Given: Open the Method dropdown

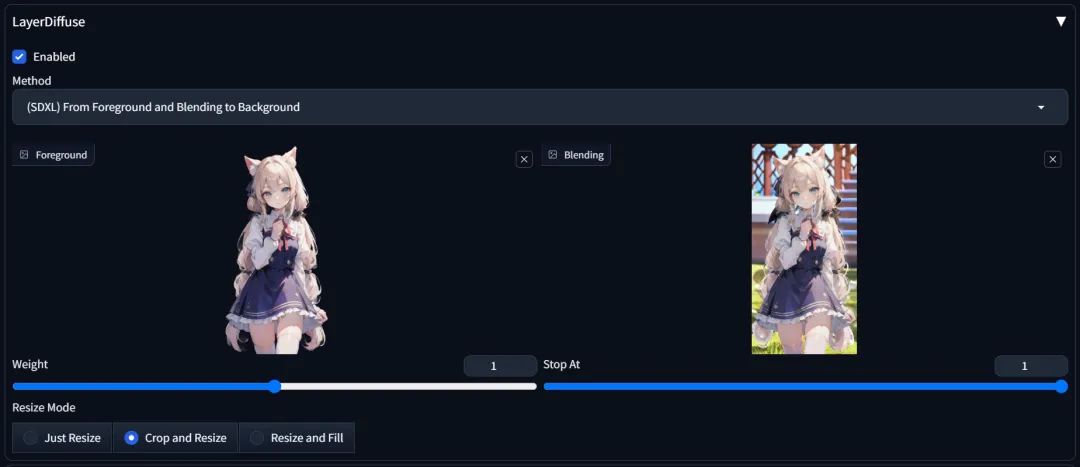Looking at the screenshot, I should click(x=540, y=107).
